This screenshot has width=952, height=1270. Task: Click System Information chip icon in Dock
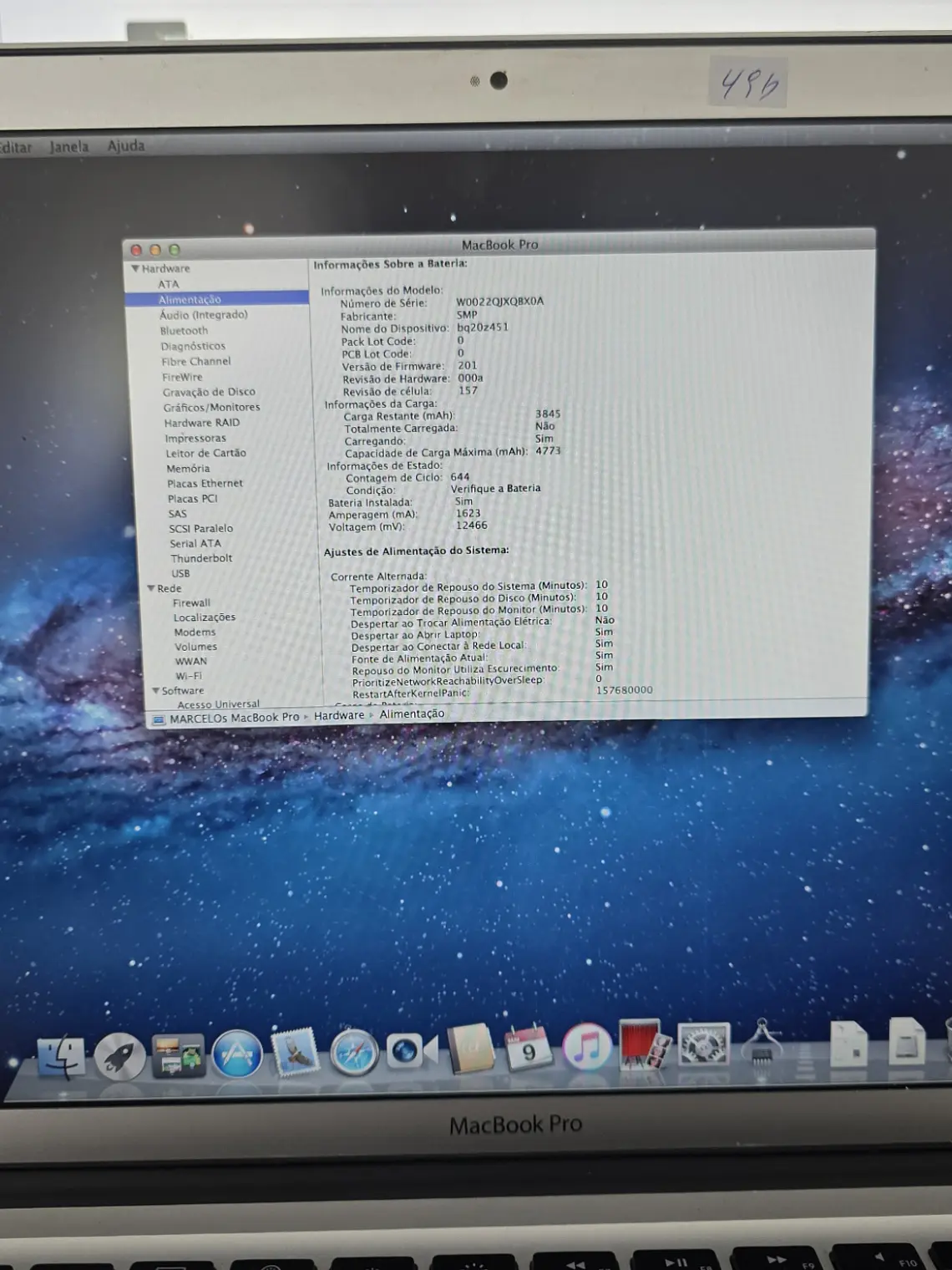762,1042
